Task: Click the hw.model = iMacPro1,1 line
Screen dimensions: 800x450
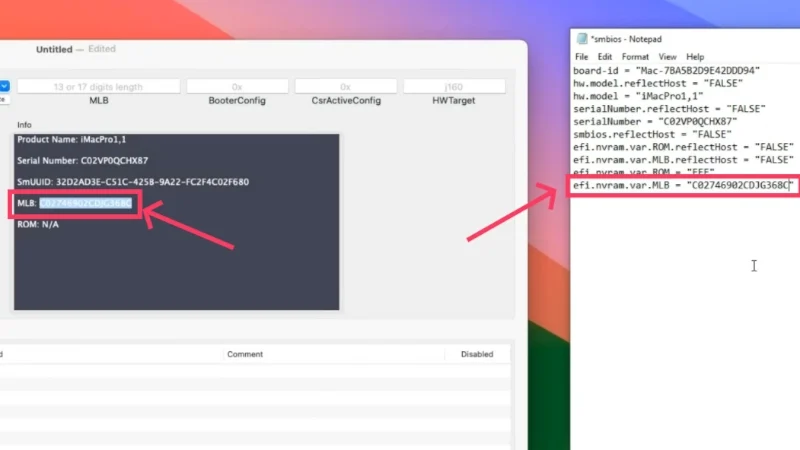Action: (x=638, y=96)
